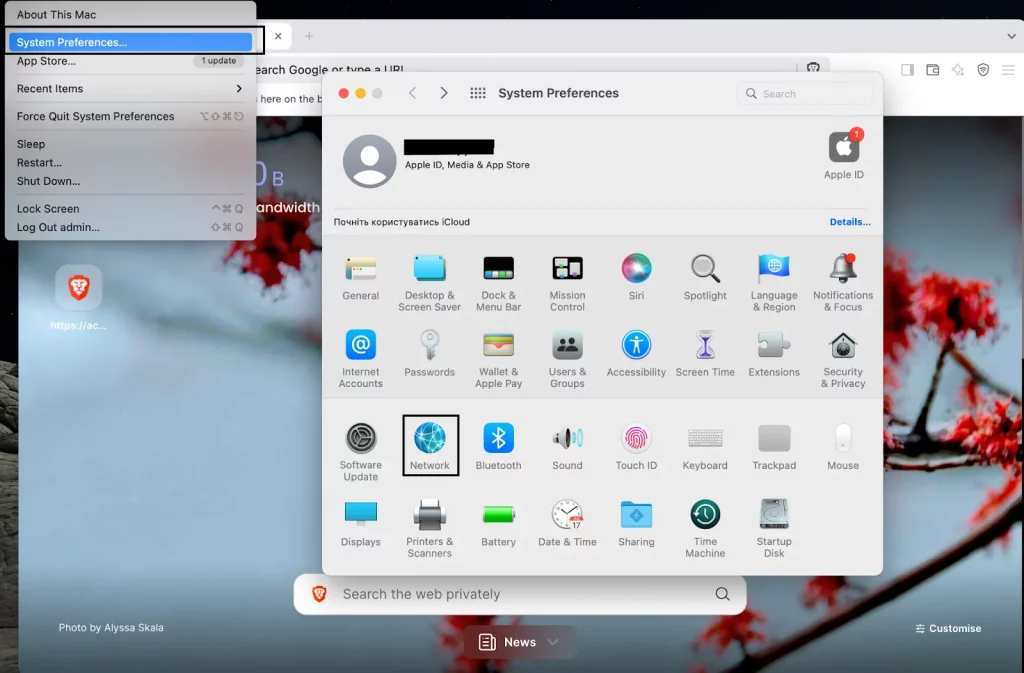Open Mission Control settings
This screenshot has width=1024, height=673.
pos(567,283)
